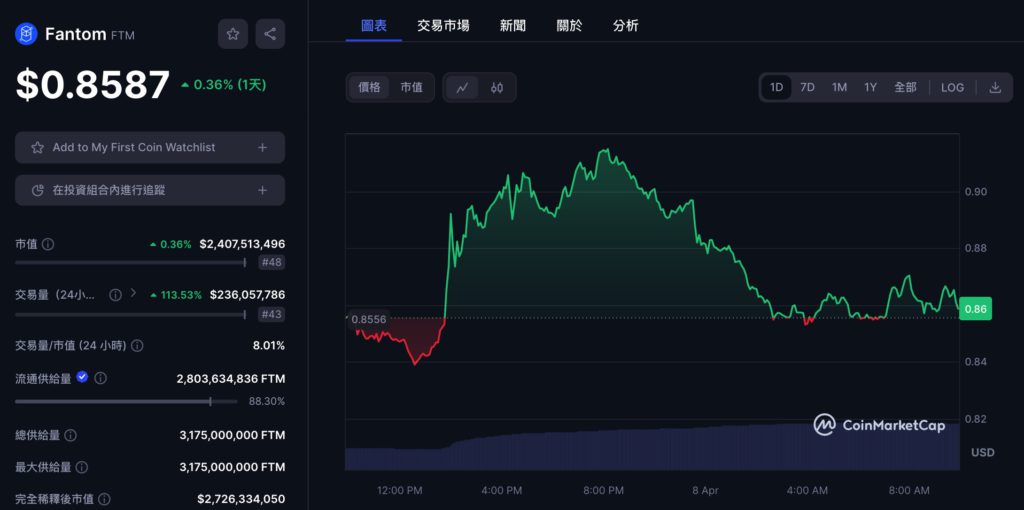This screenshot has width=1024, height=510.
Task: Toggle LOG scale on chart
Action: [952, 88]
